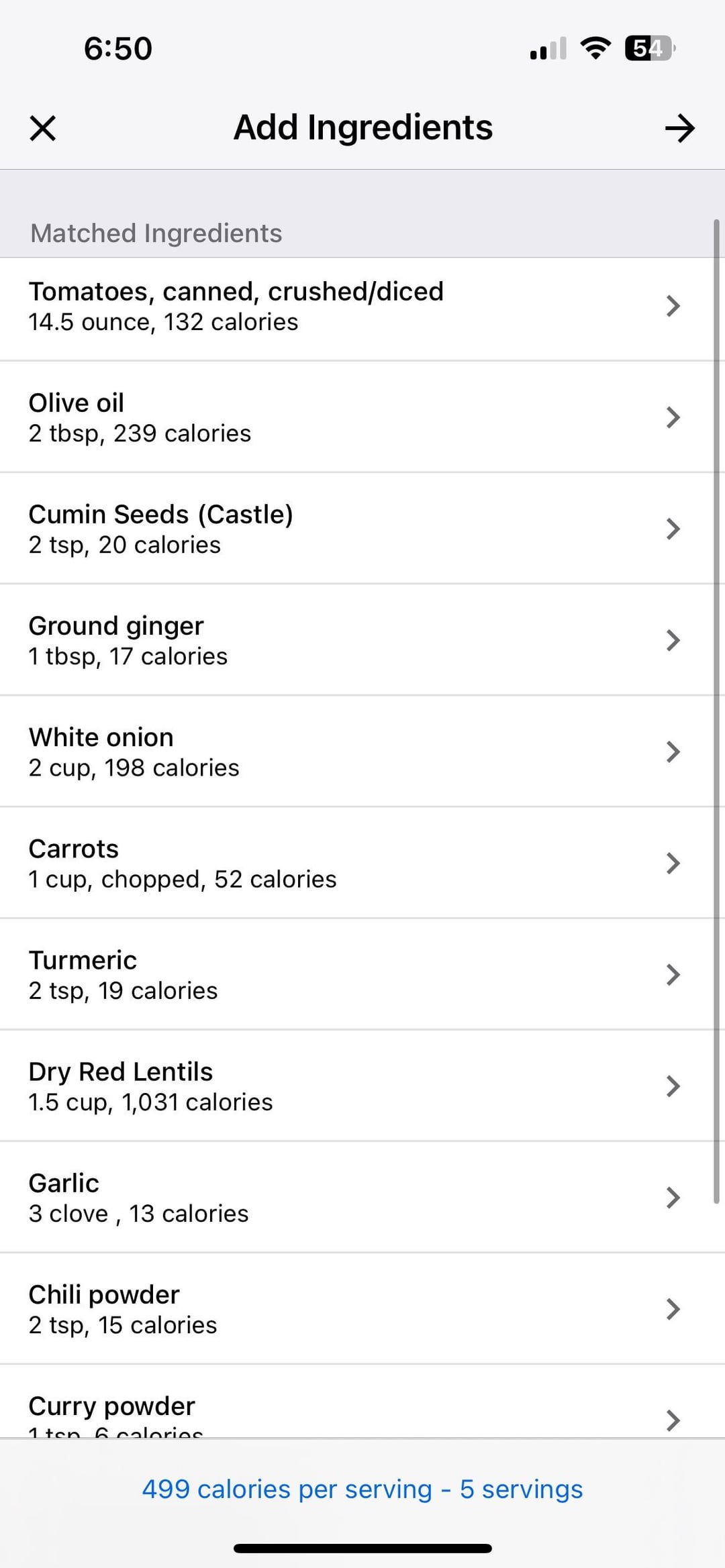Expand the Olive oil row chevron

click(673, 417)
